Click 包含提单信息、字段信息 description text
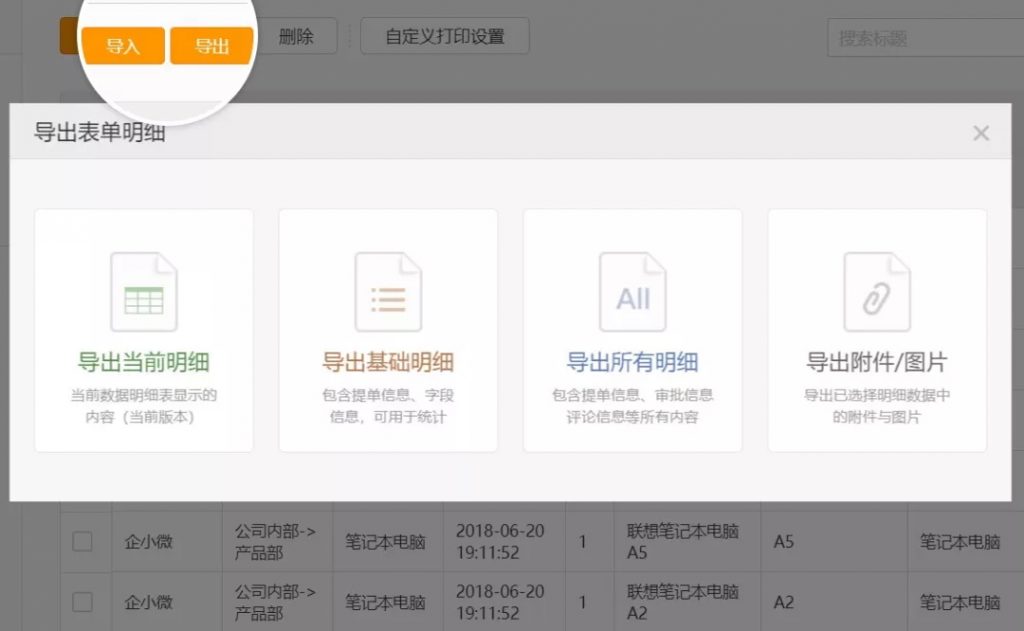 [x=388, y=405]
